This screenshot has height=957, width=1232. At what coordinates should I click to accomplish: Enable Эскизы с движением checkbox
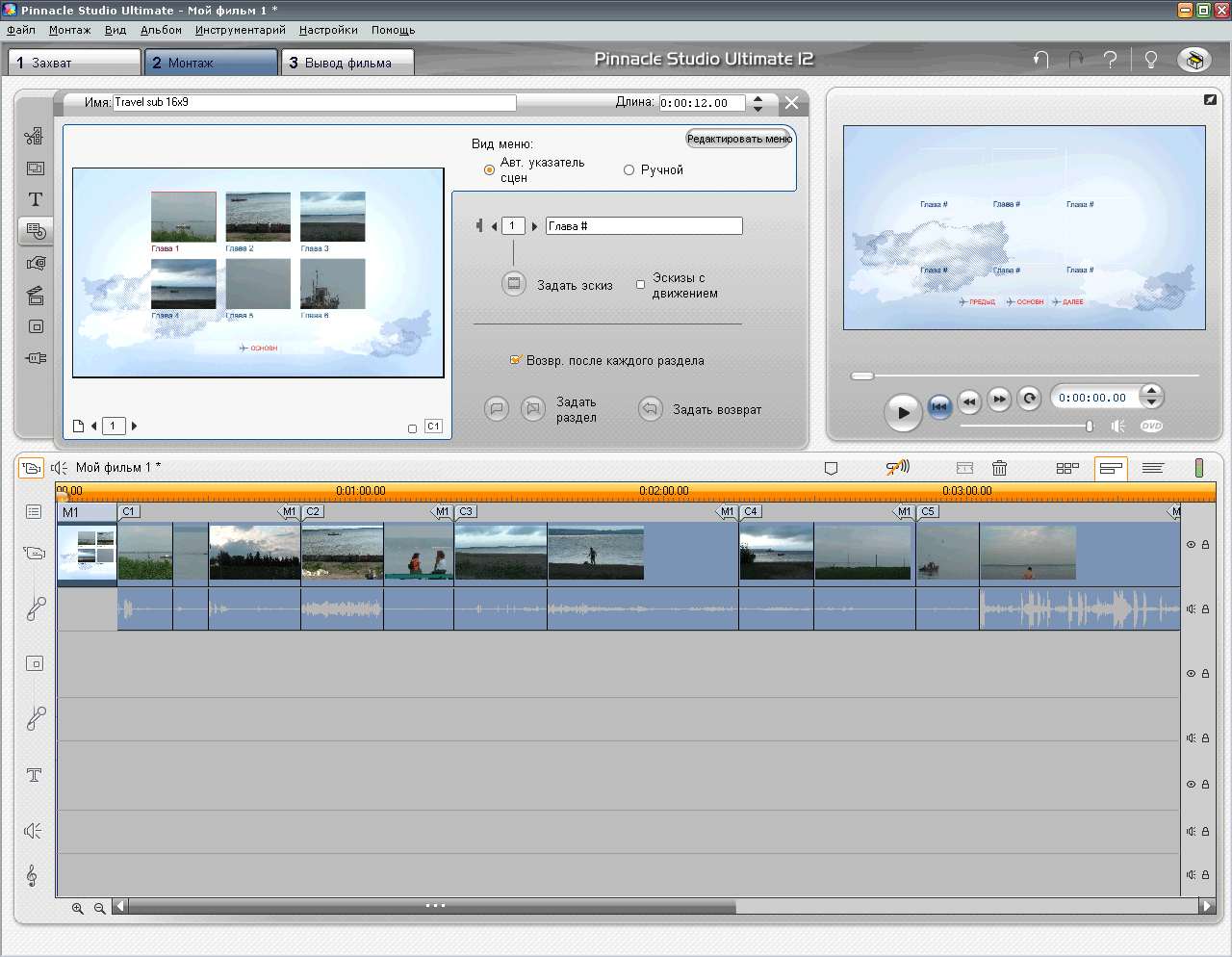click(641, 285)
